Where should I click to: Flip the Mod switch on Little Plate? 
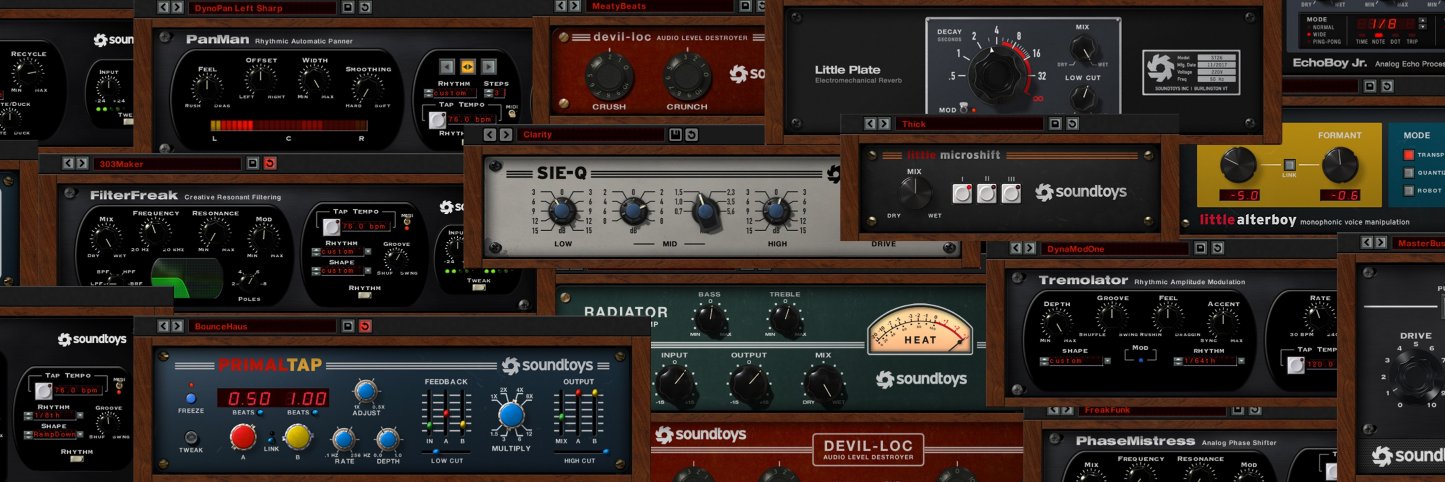pyautogui.click(x=962, y=108)
